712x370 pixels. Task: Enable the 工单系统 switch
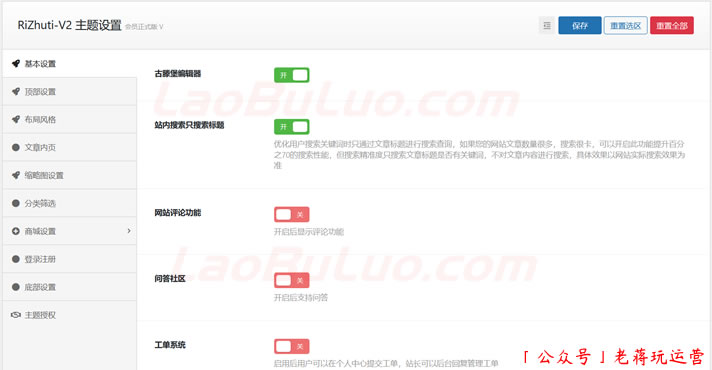click(292, 346)
